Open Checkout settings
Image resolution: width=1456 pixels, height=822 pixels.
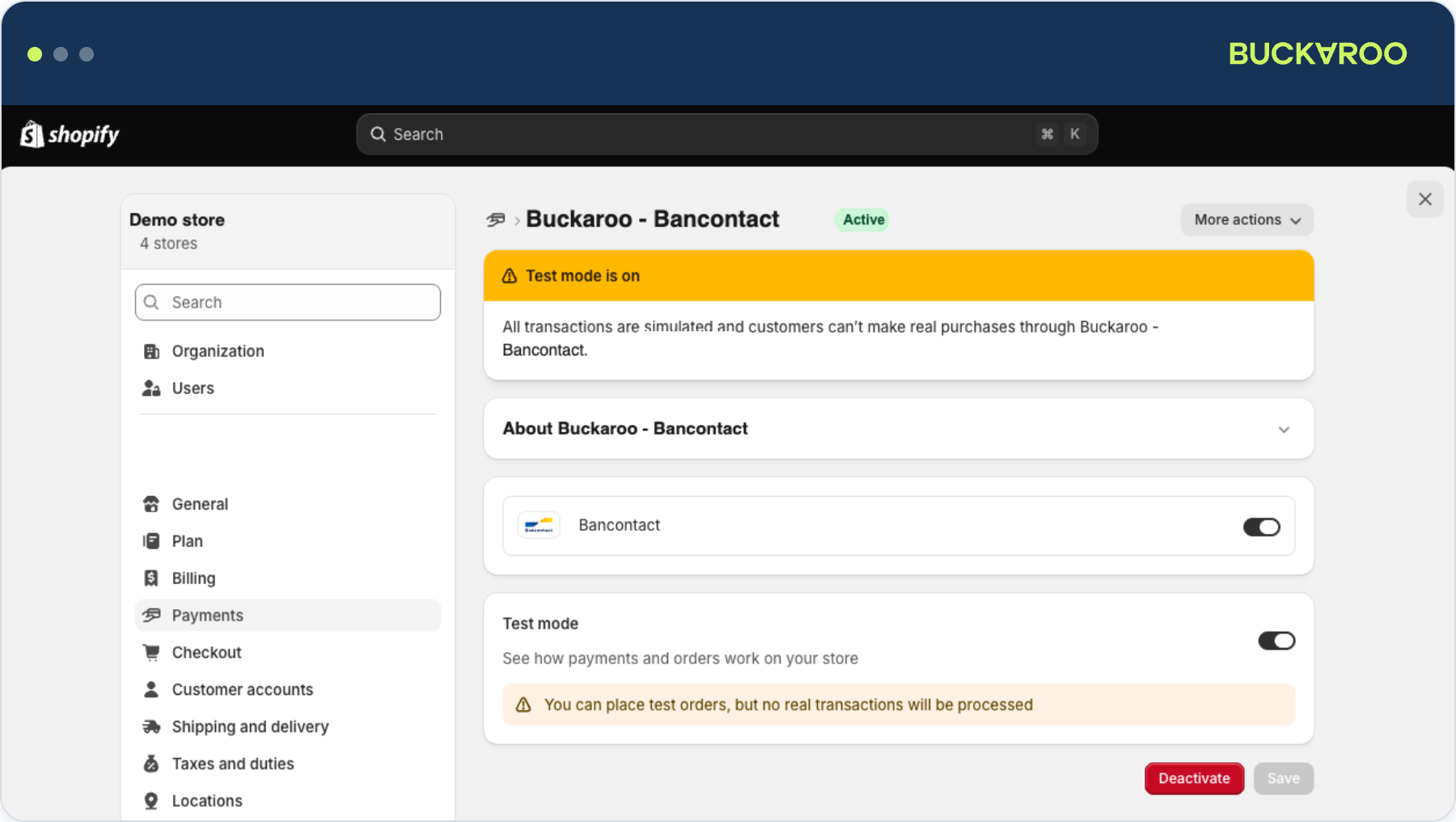288,652
